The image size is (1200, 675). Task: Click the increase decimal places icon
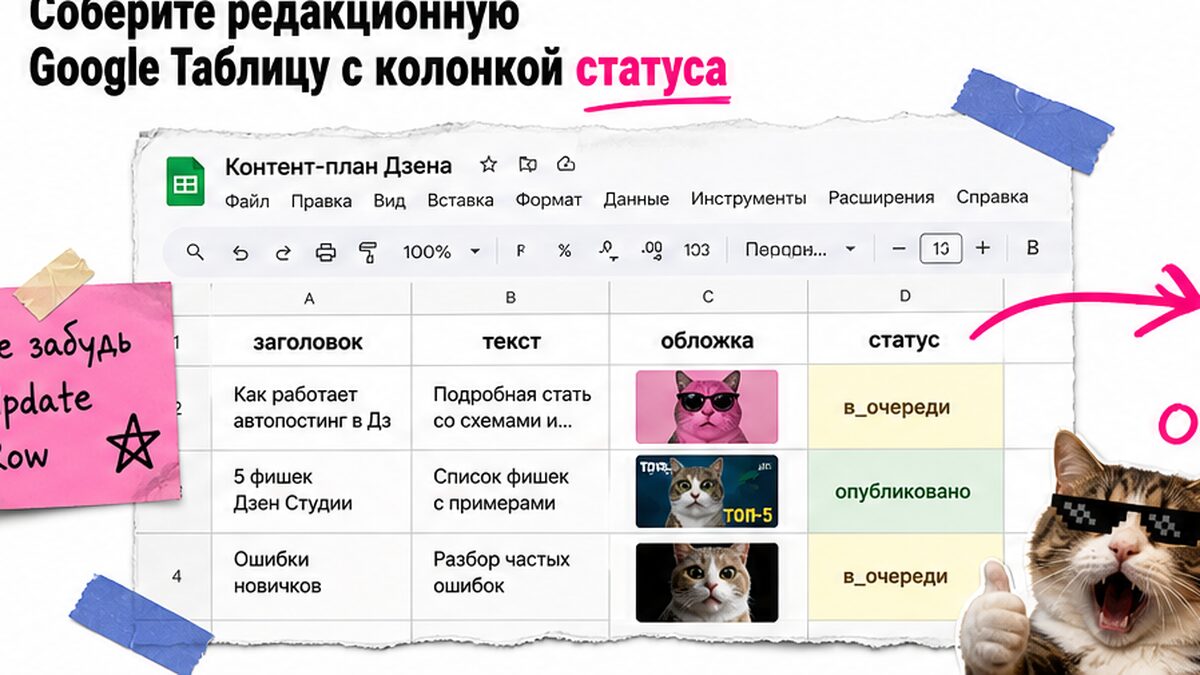(652, 250)
